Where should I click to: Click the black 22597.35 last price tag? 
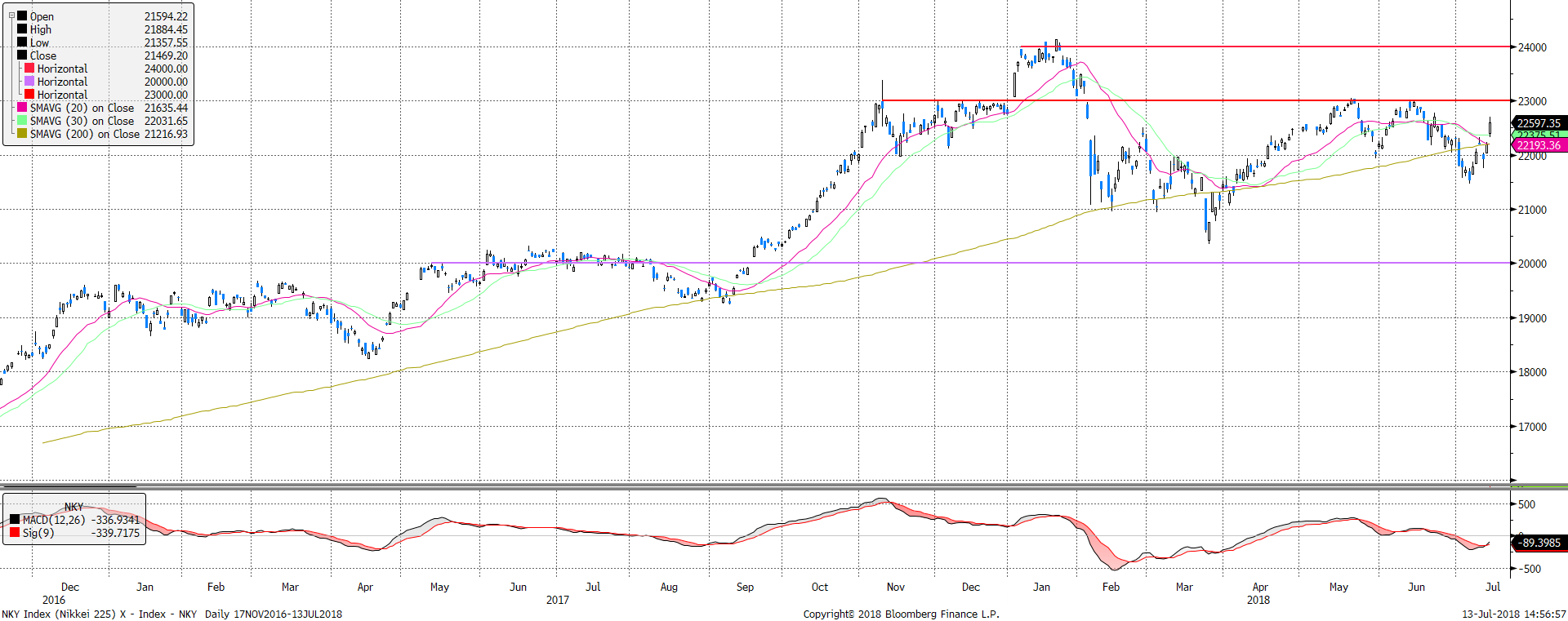(x=1539, y=123)
